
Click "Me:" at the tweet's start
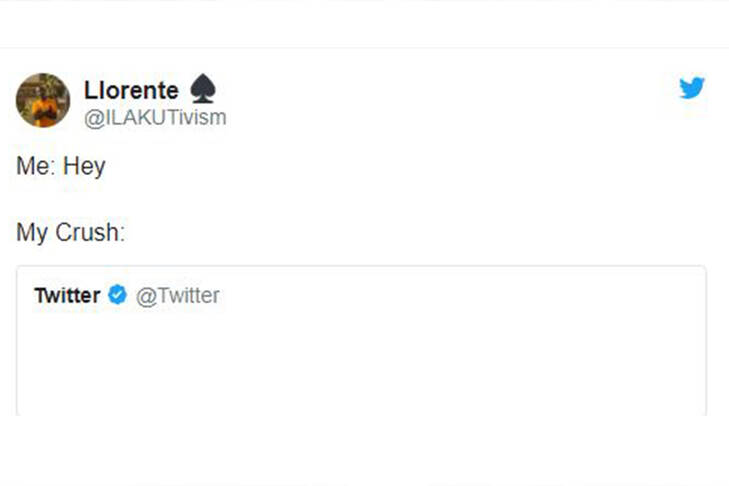click(36, 167)
